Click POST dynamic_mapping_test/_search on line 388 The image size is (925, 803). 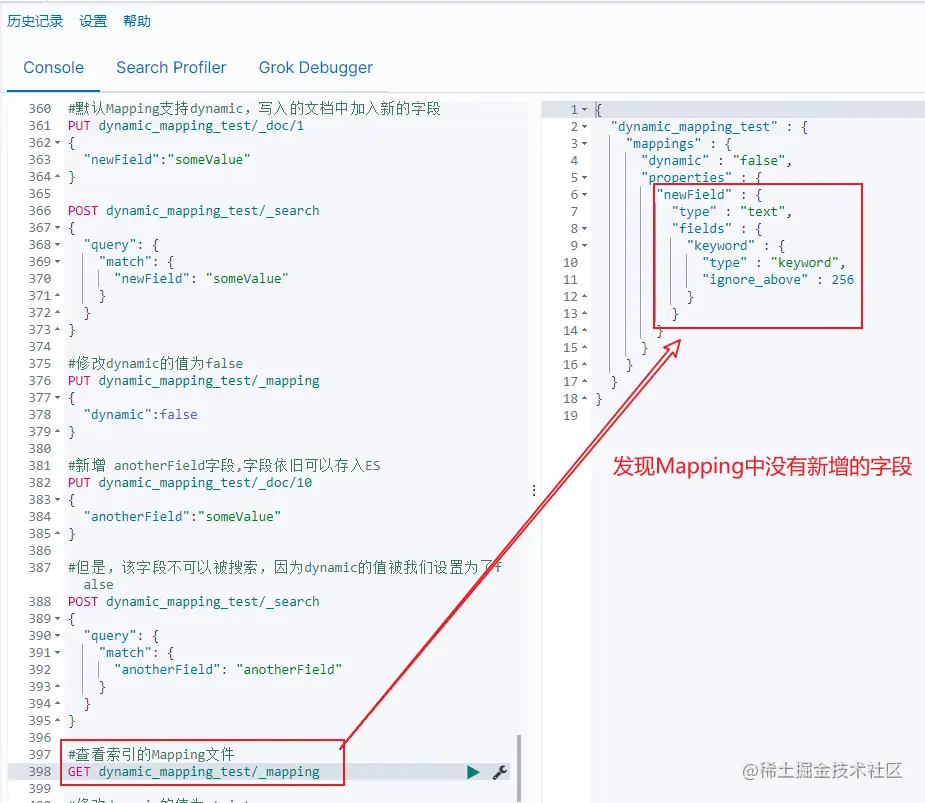(193, 602)
